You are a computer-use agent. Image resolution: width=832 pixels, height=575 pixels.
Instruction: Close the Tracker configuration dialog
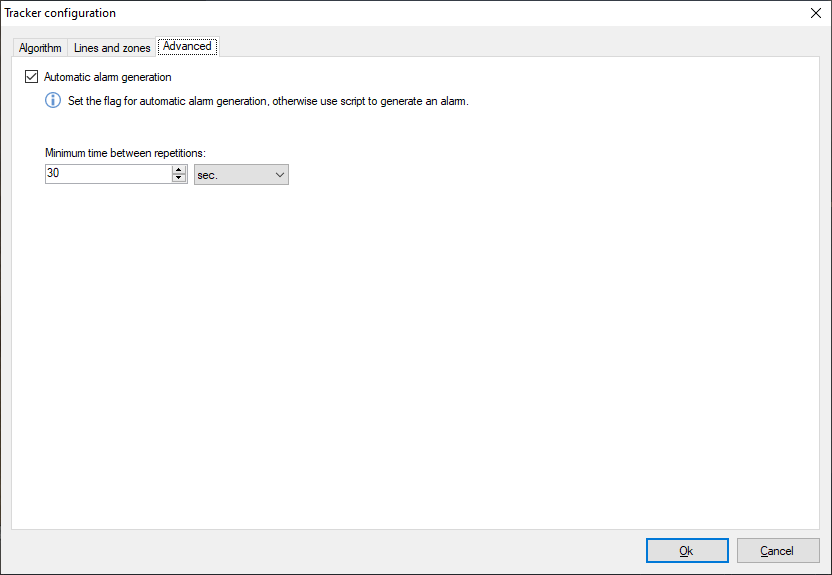(814, 13)
